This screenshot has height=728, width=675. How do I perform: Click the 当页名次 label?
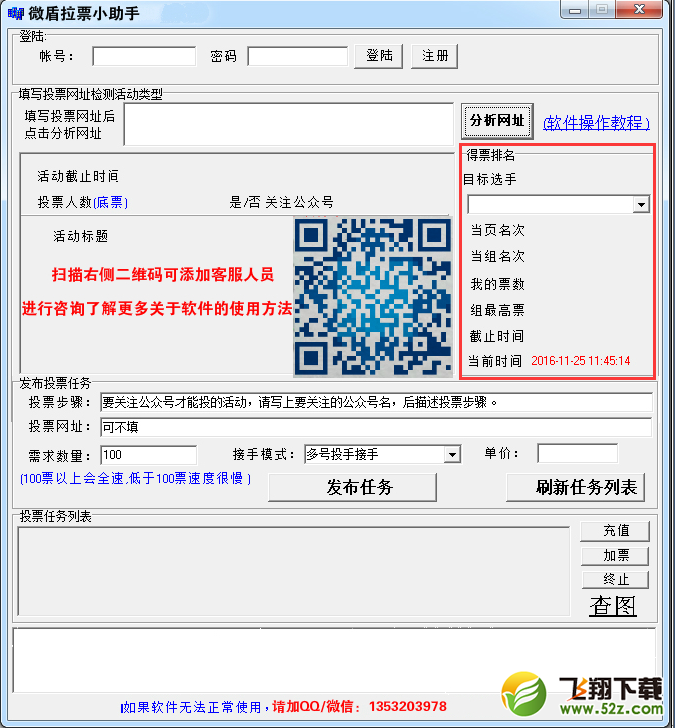coord(497,230)
